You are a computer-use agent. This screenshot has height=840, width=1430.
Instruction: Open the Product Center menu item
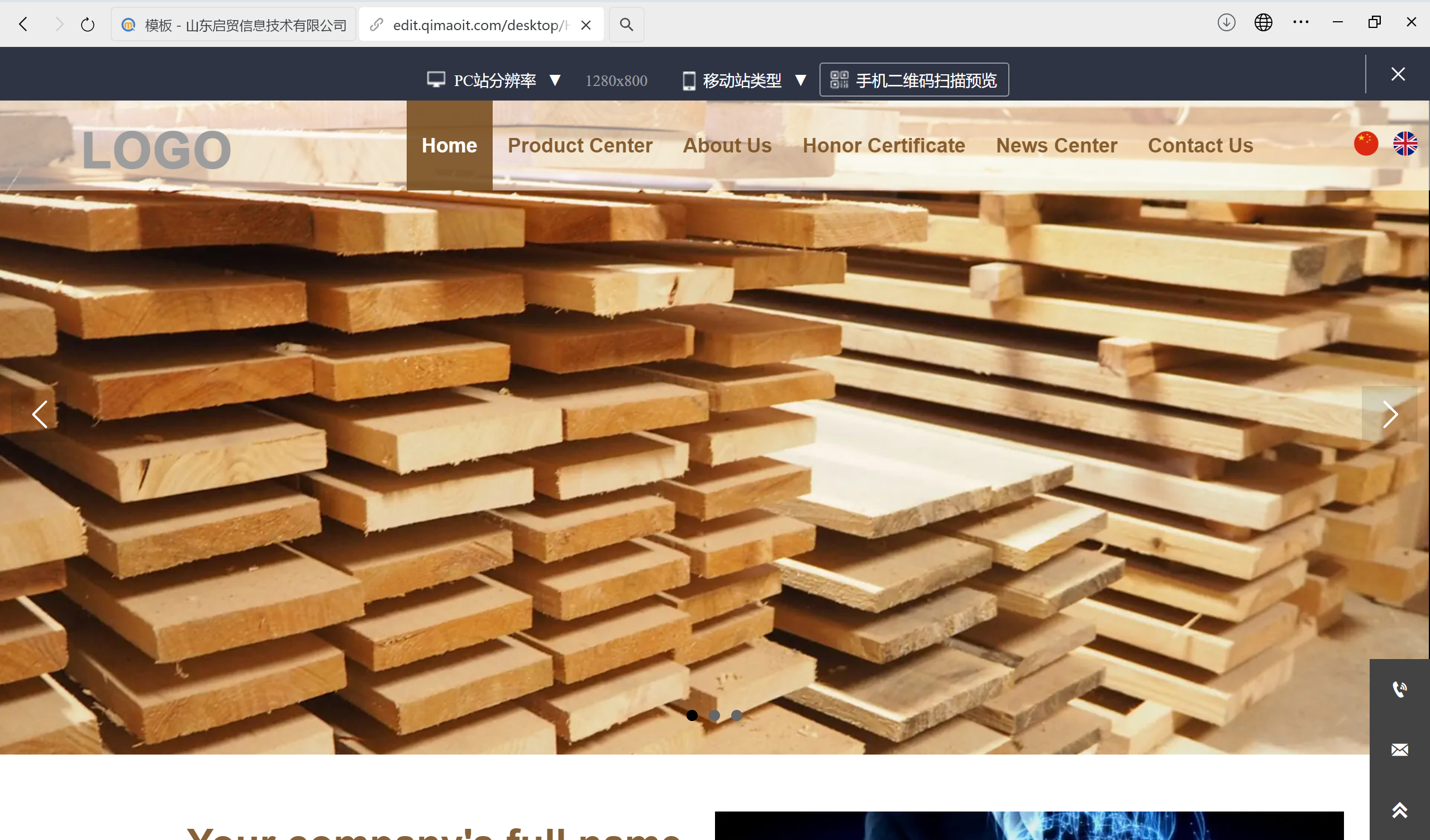tap(580, 145)
